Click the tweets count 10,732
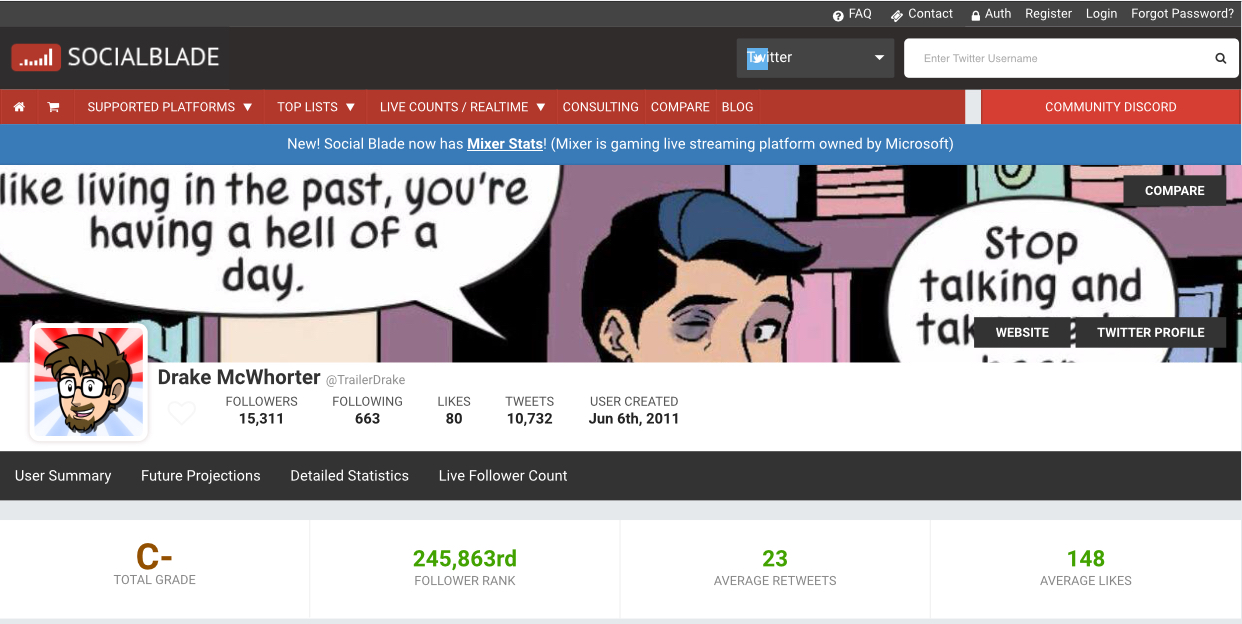This screenshot has height=624, width=1242. pyautogui.click(x=529, y=419)
